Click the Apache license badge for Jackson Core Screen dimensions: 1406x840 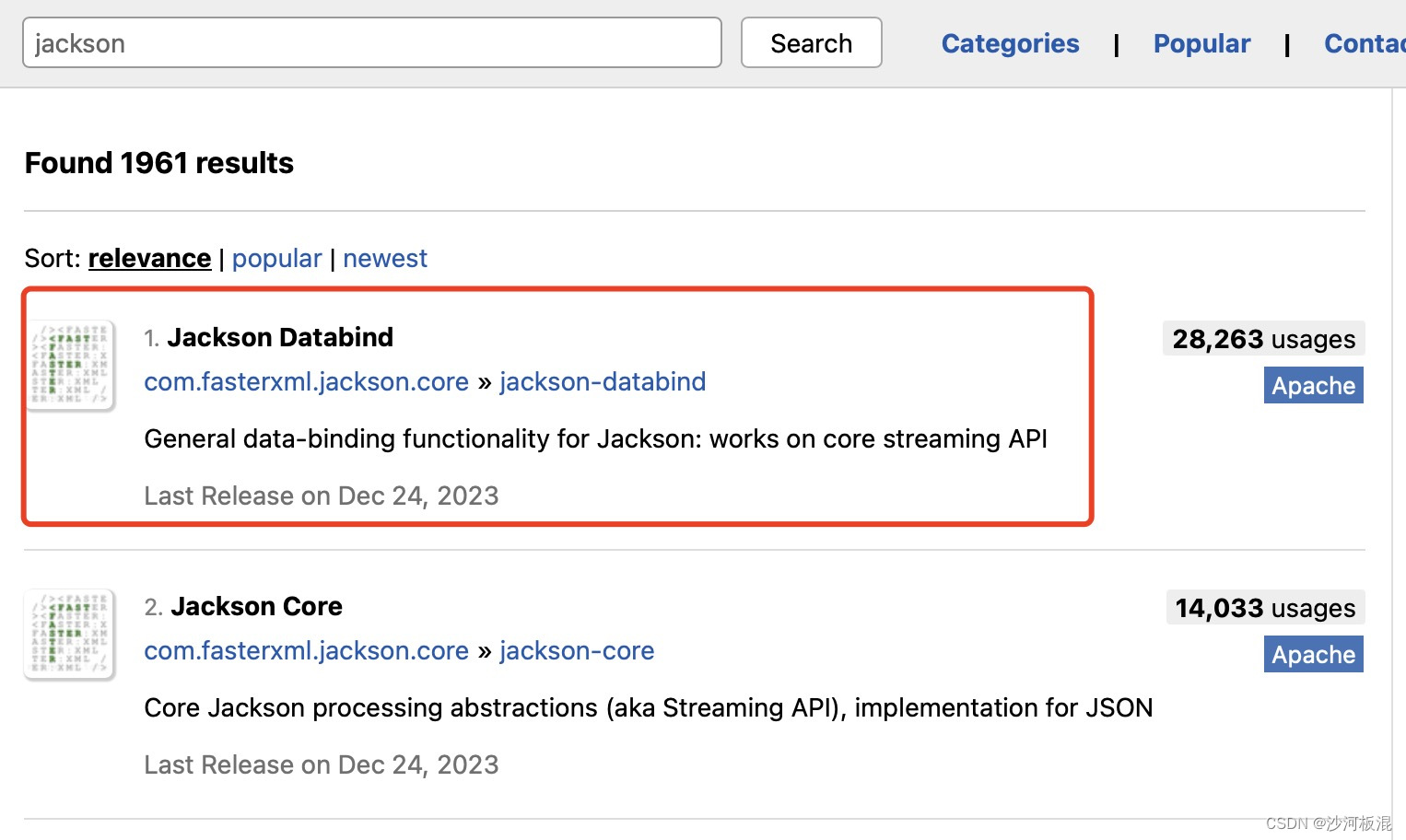click(1313, 654)
